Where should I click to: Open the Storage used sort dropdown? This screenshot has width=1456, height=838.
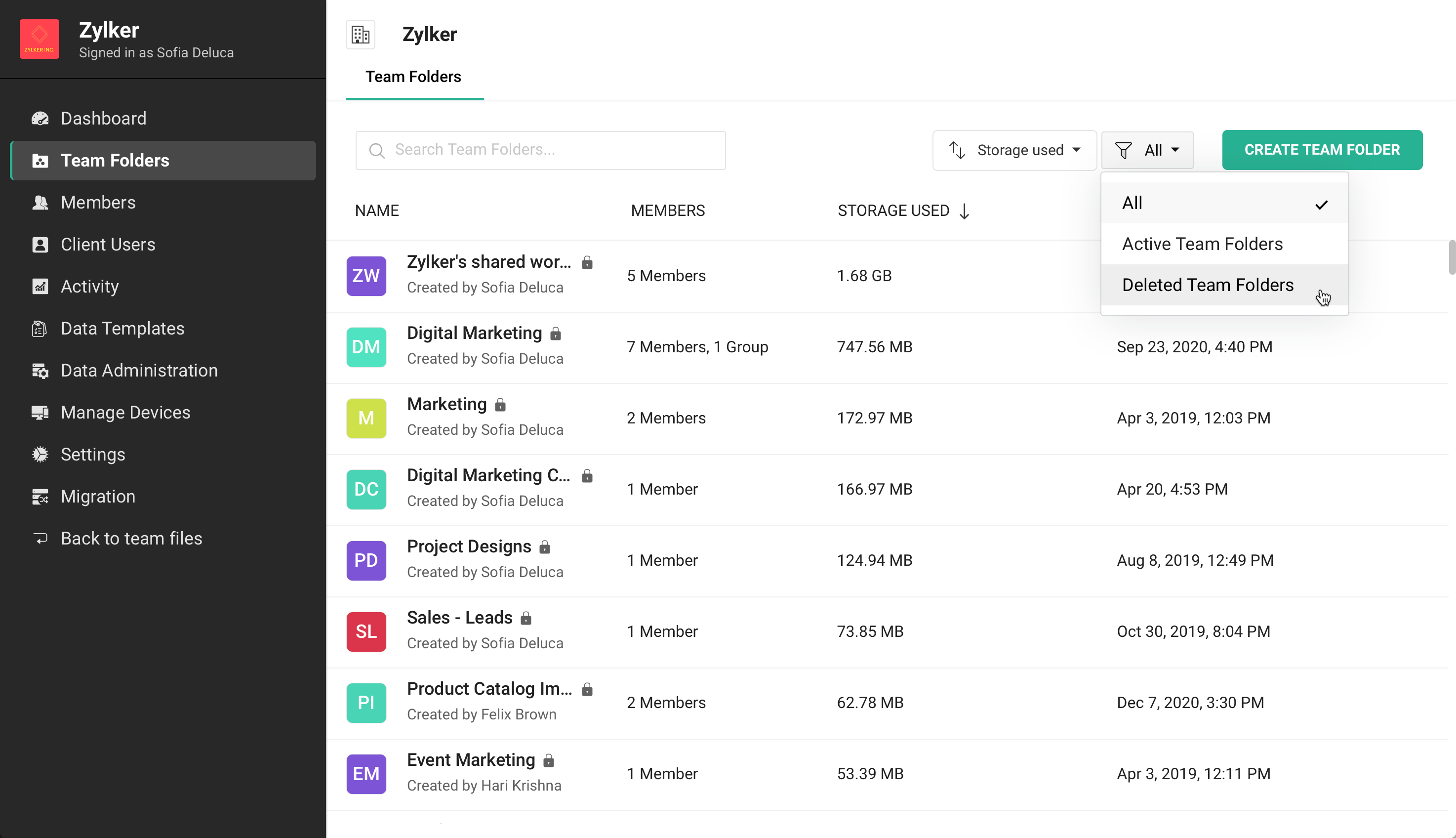(1014, 150)
